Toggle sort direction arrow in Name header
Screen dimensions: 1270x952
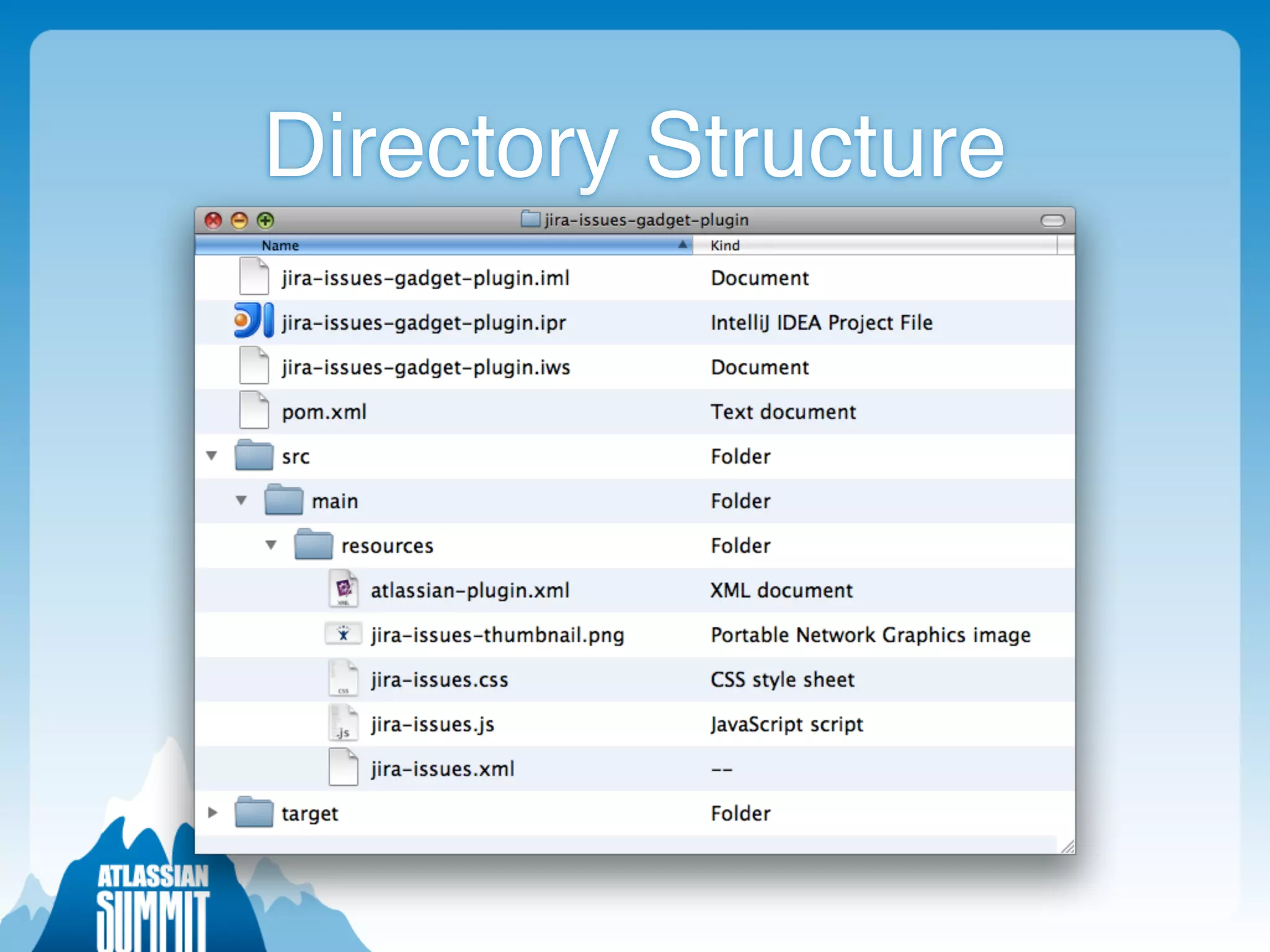tap(682, 245)
